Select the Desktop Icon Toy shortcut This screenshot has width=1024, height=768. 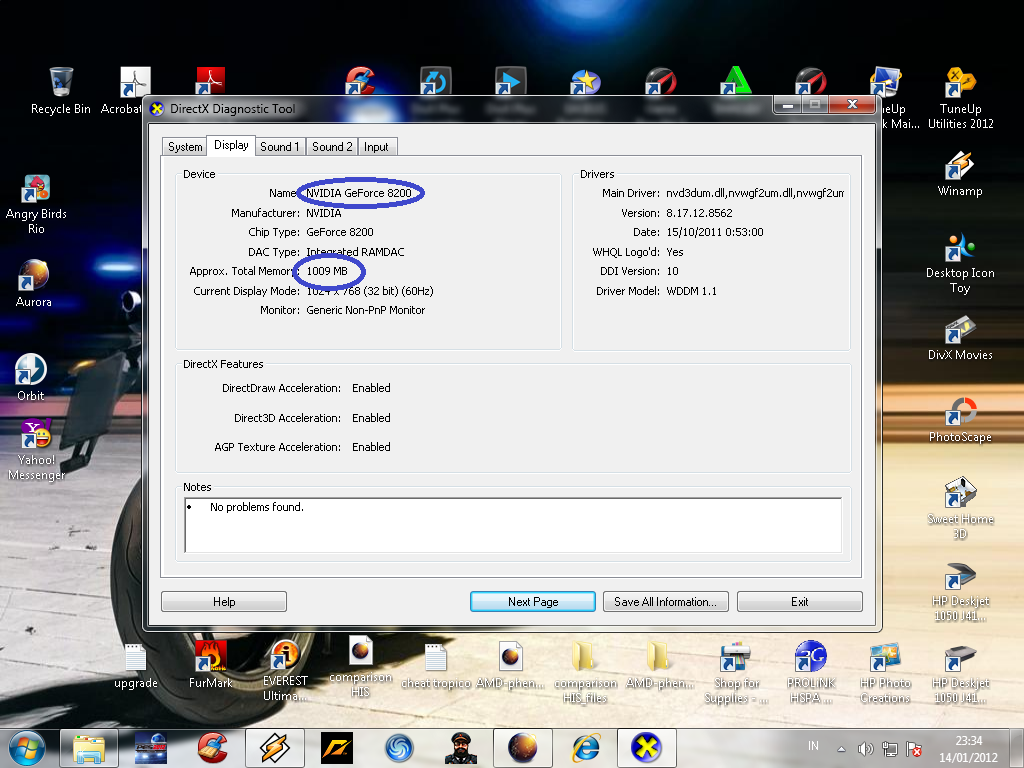click(960, 263)
